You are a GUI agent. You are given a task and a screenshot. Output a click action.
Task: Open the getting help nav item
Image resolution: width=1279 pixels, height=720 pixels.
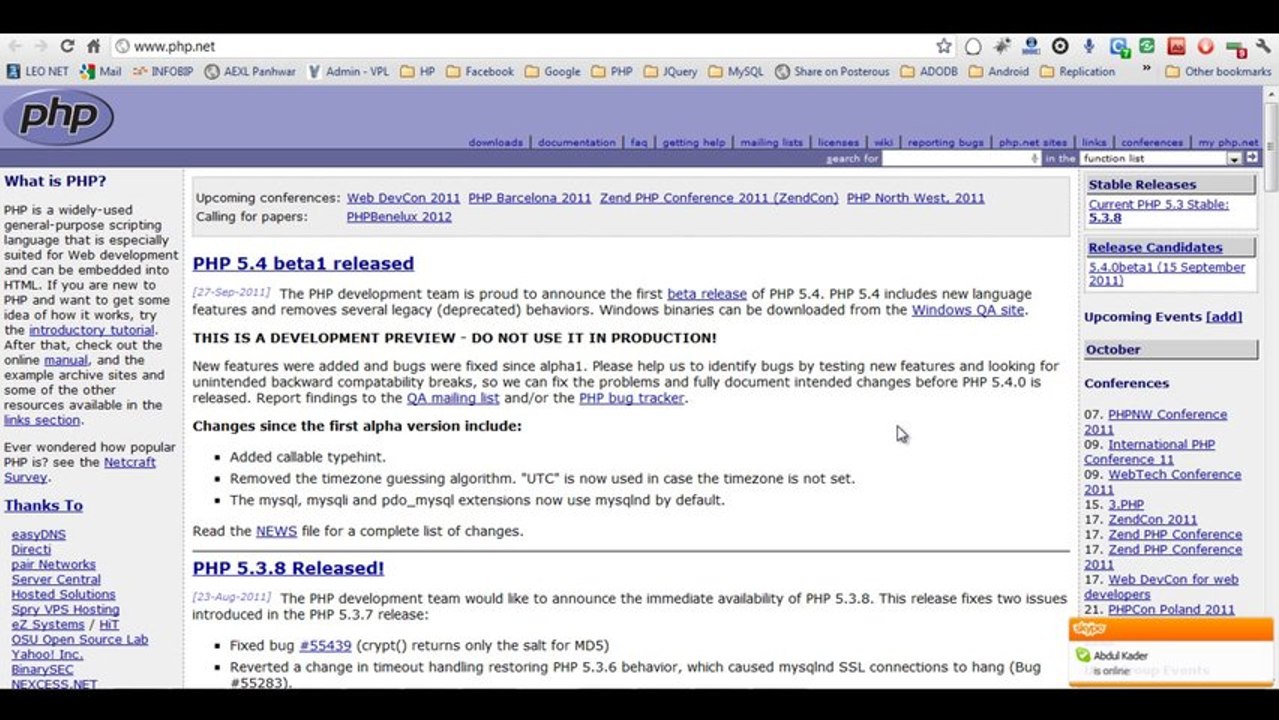(x=694, y=143)
